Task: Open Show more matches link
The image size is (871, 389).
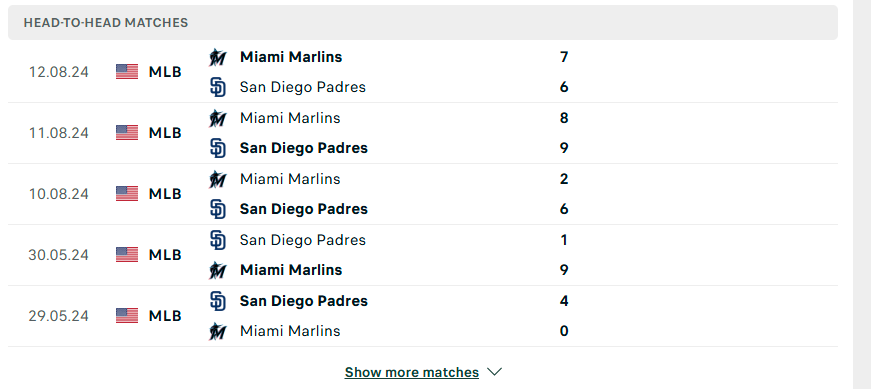Action: point(412,372)
